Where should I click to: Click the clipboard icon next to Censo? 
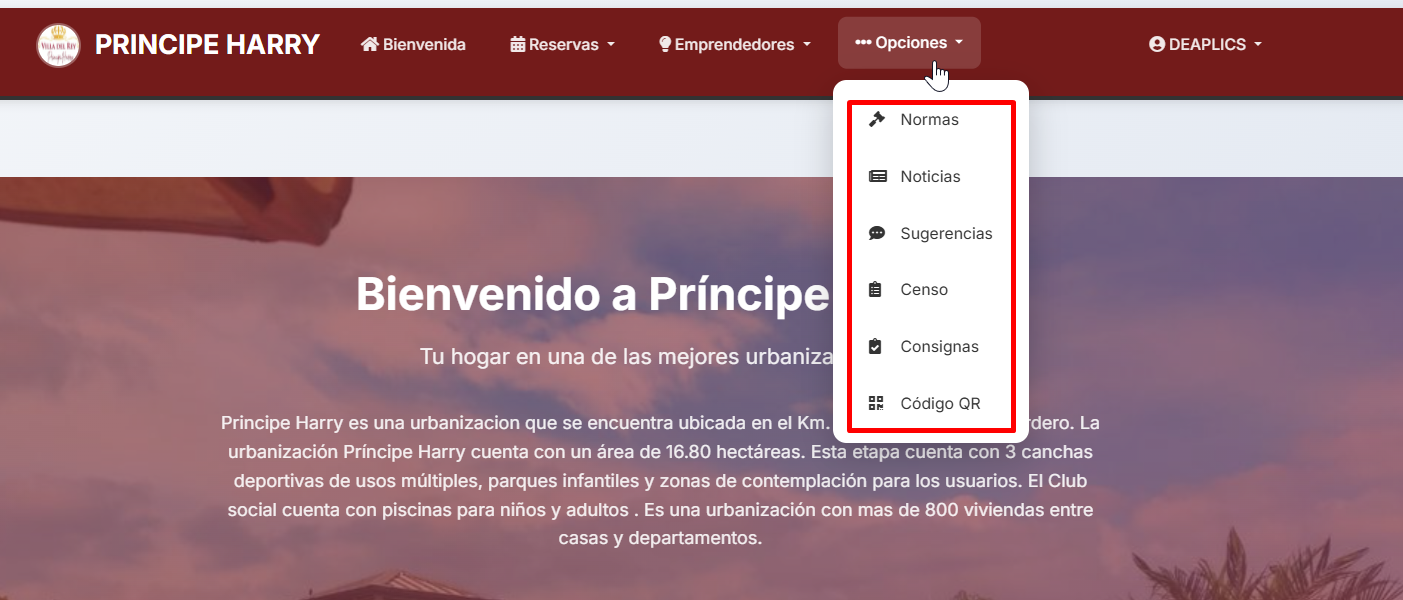(876, 289)
